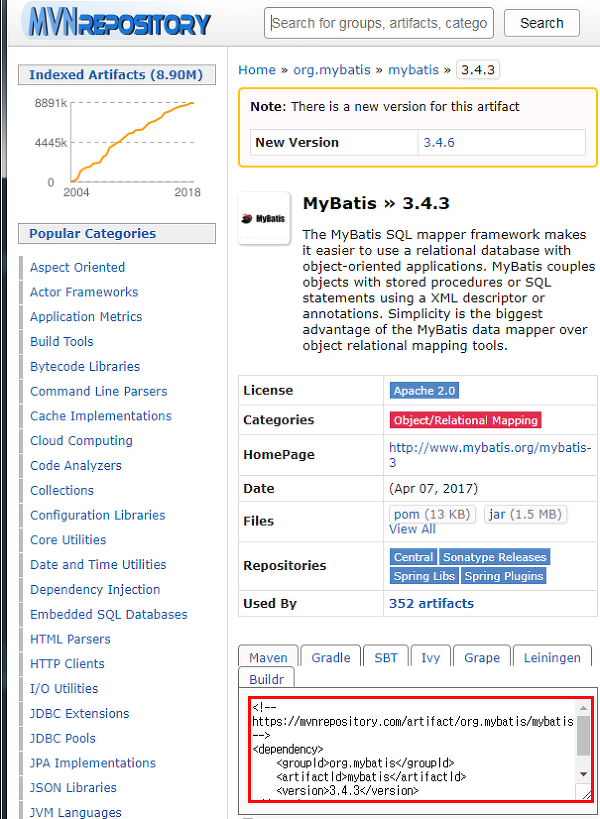Viewport: 600px width, 819px height.
Task: Open the Dependency Injection category
Action: (95, 590)
